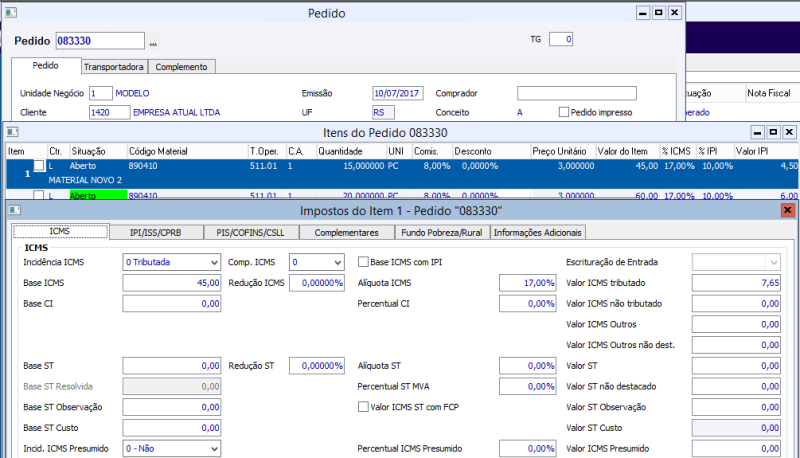Click the Valor ICMS Outros não dest. field
The width and height of the screenshot is (800, 458).
click(736, 345)
